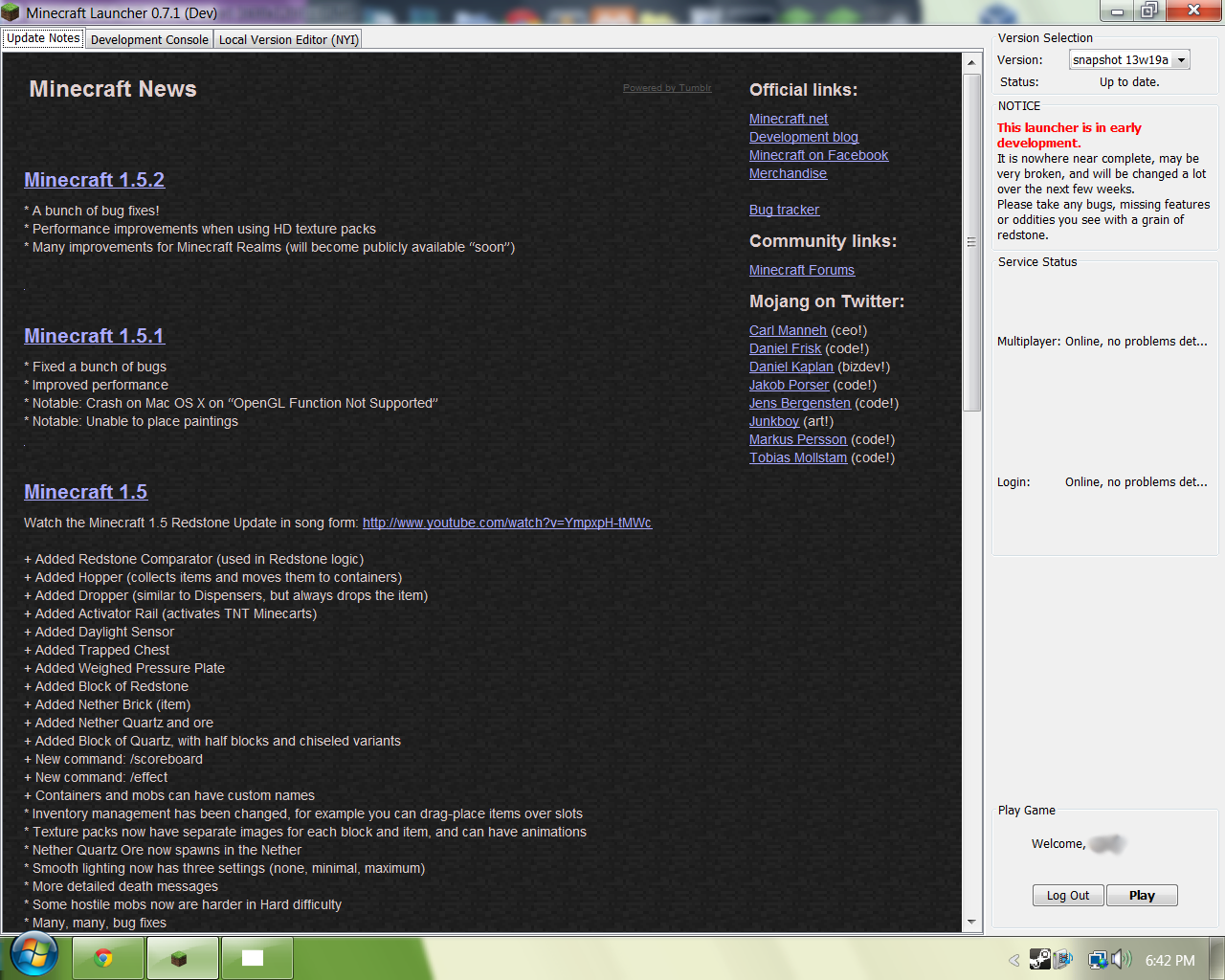The width and height of the screenshot is (1225, 980).
Task: Click the "Official links:" heading
Action: coord(804,90)
